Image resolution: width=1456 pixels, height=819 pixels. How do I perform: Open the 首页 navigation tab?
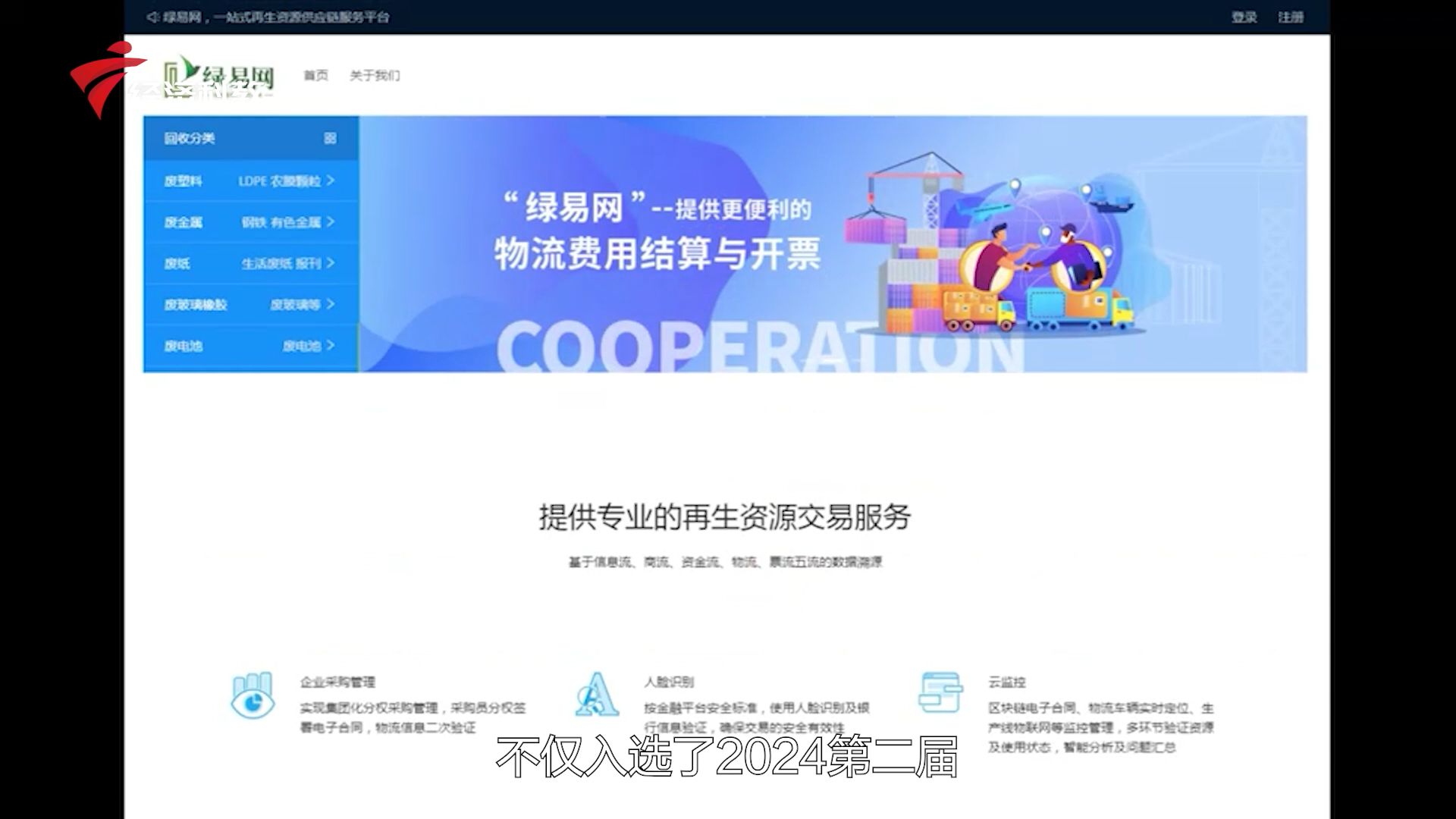click(315, 75)
